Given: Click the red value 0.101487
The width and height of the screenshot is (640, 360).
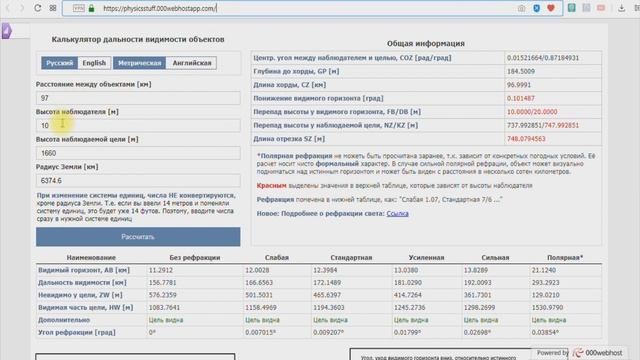Looking at the screenshot, I should (x=521, y=98).
